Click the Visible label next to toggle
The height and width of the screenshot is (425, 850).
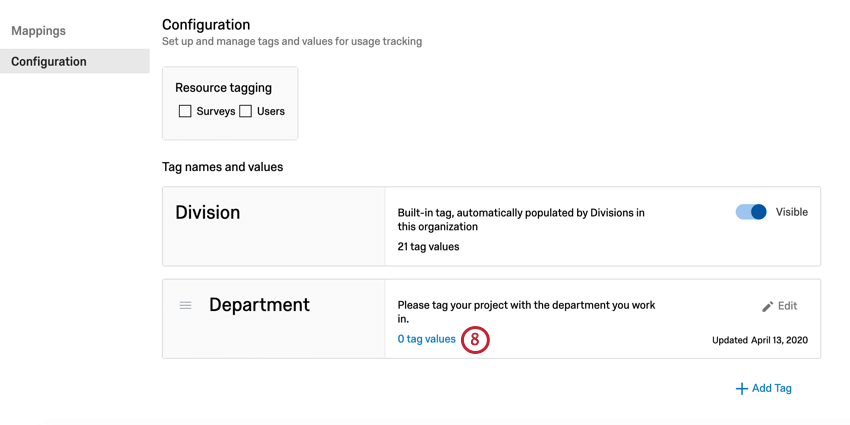pyautogui.click(x=791, y=212)
